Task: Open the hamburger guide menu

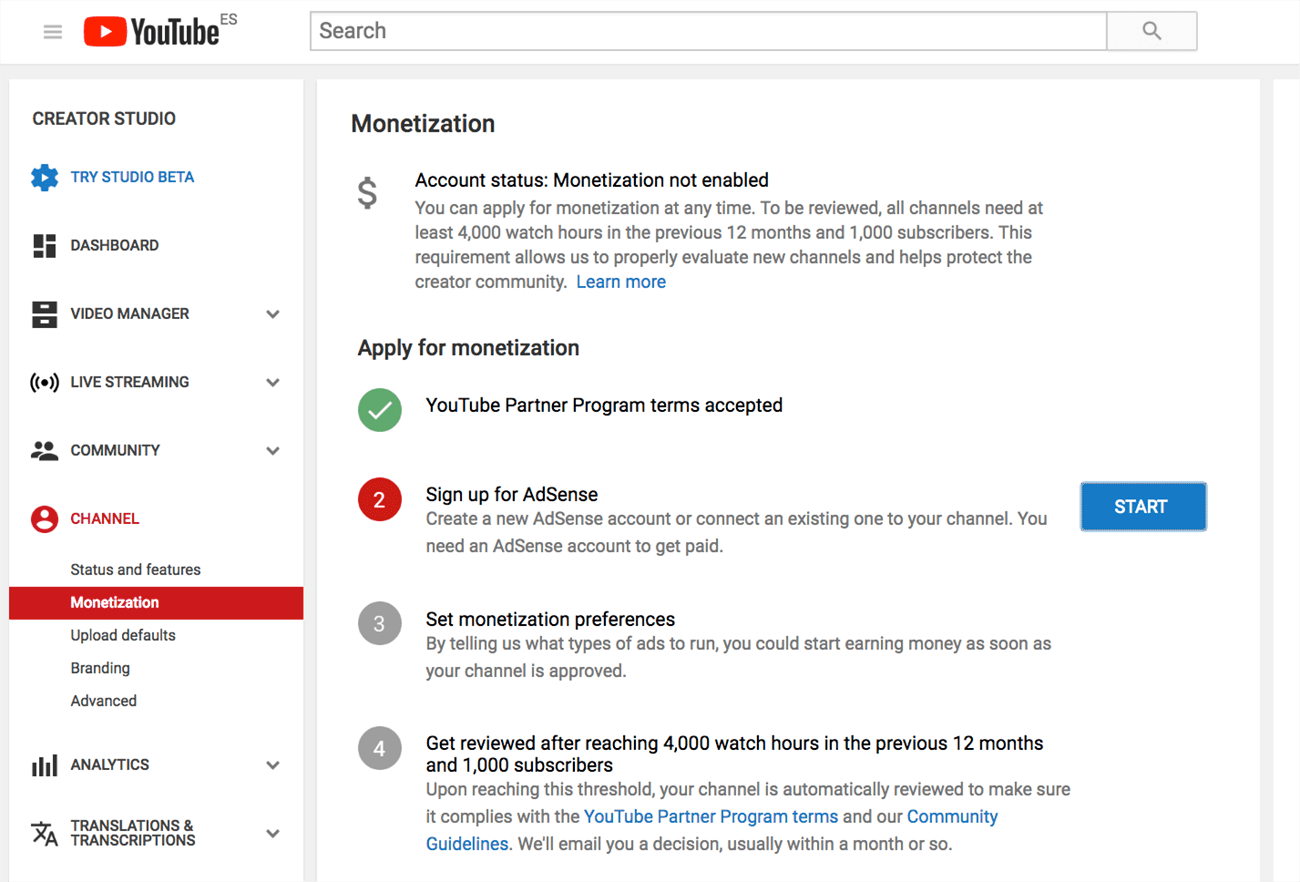Action: (53, 32)
